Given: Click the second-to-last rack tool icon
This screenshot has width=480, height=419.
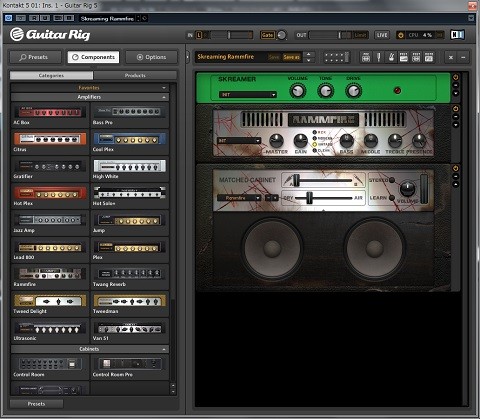Looking at the screenshot, I should pos(416,57).
